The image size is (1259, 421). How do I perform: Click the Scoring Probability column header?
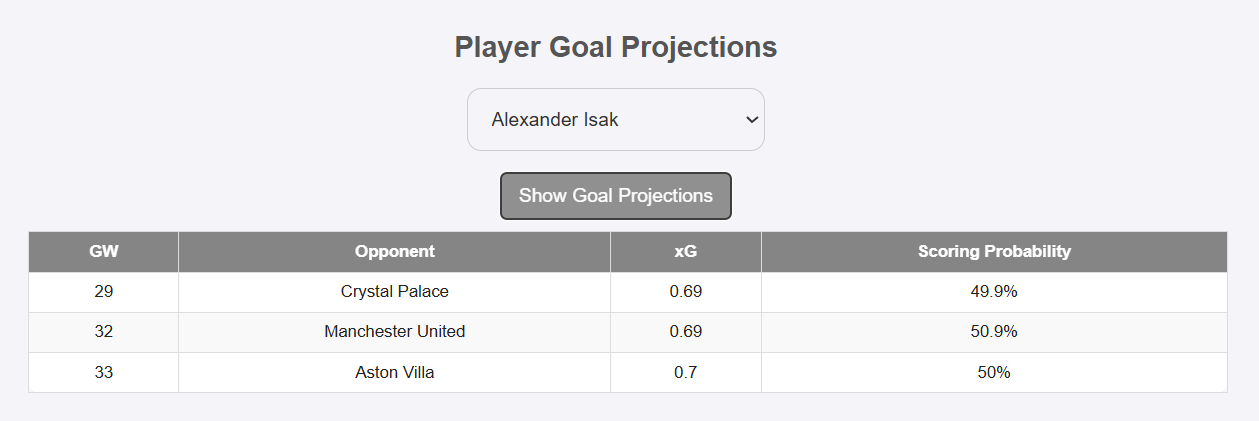(994, 252)
